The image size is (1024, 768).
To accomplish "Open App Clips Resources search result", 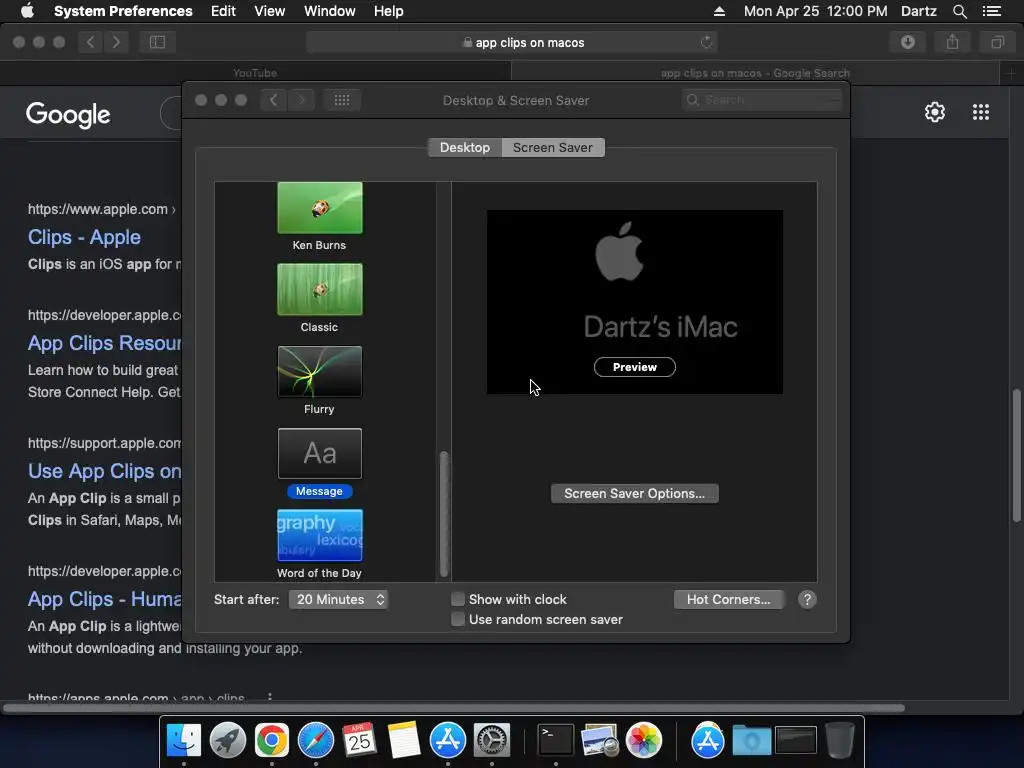I will tap(104, 343).
